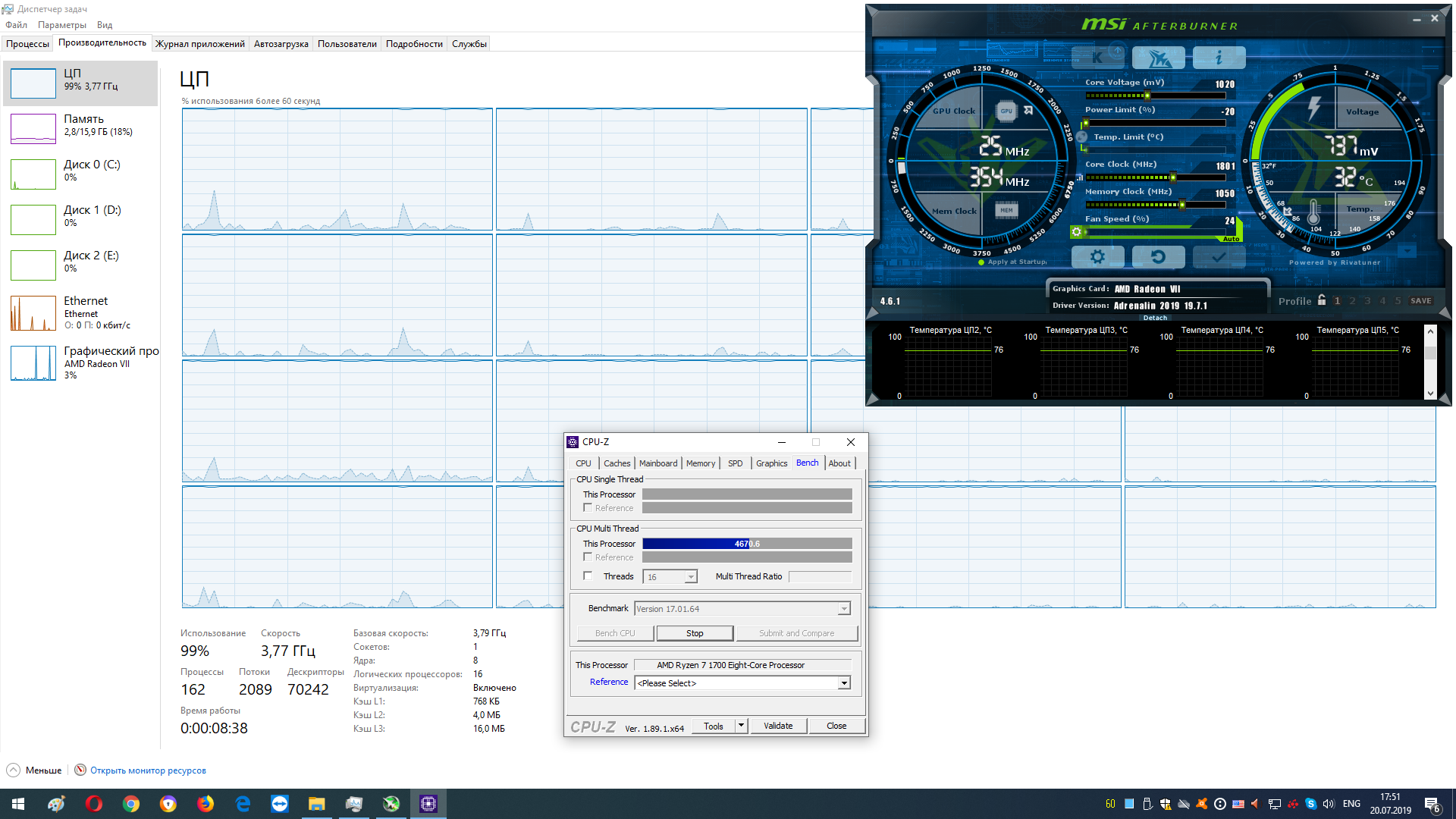Image resolution: width=1456 pixels, height=819 pixels.
Task: Click the Core Clock slider handle
Action: [1172, 177]
